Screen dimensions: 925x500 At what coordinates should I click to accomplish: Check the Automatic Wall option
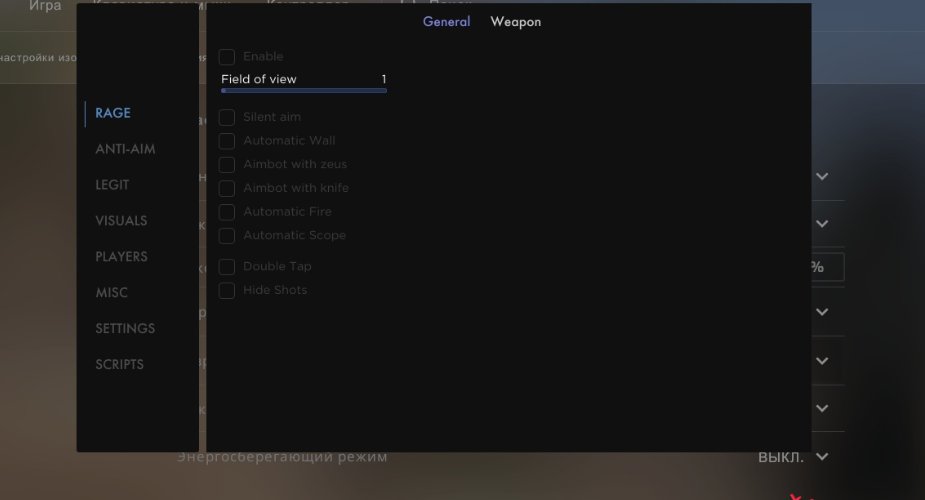[227, 141]
